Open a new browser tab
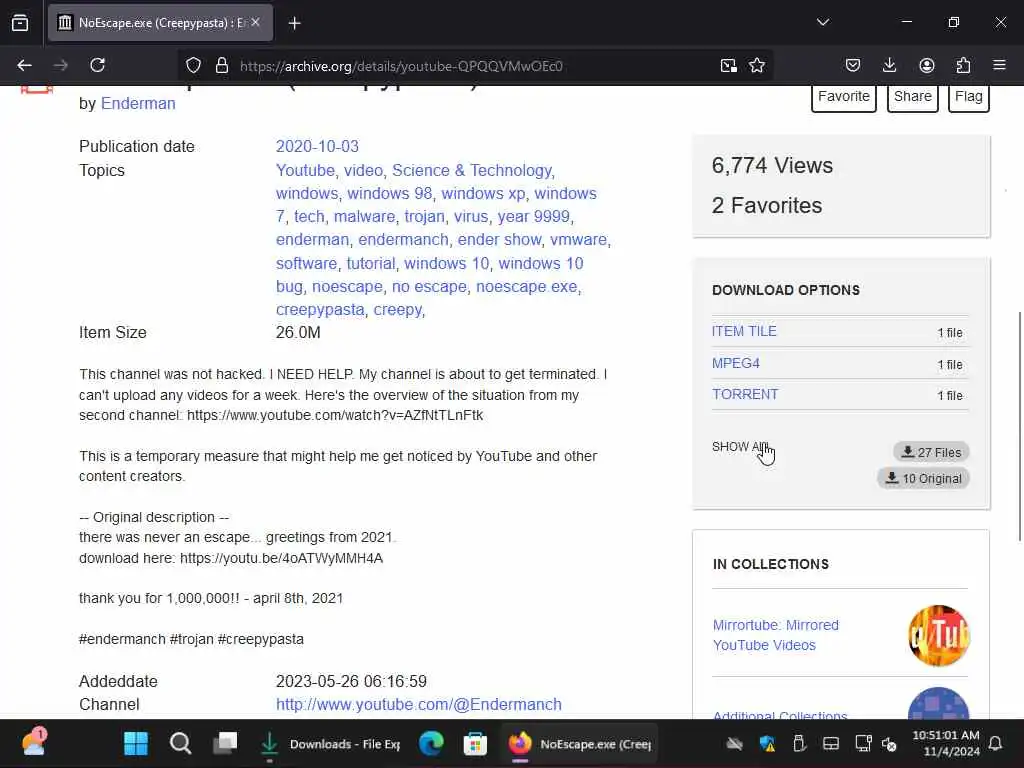Screen dimensions: 1024x768 pyautogui.click(x=295, y=23)
